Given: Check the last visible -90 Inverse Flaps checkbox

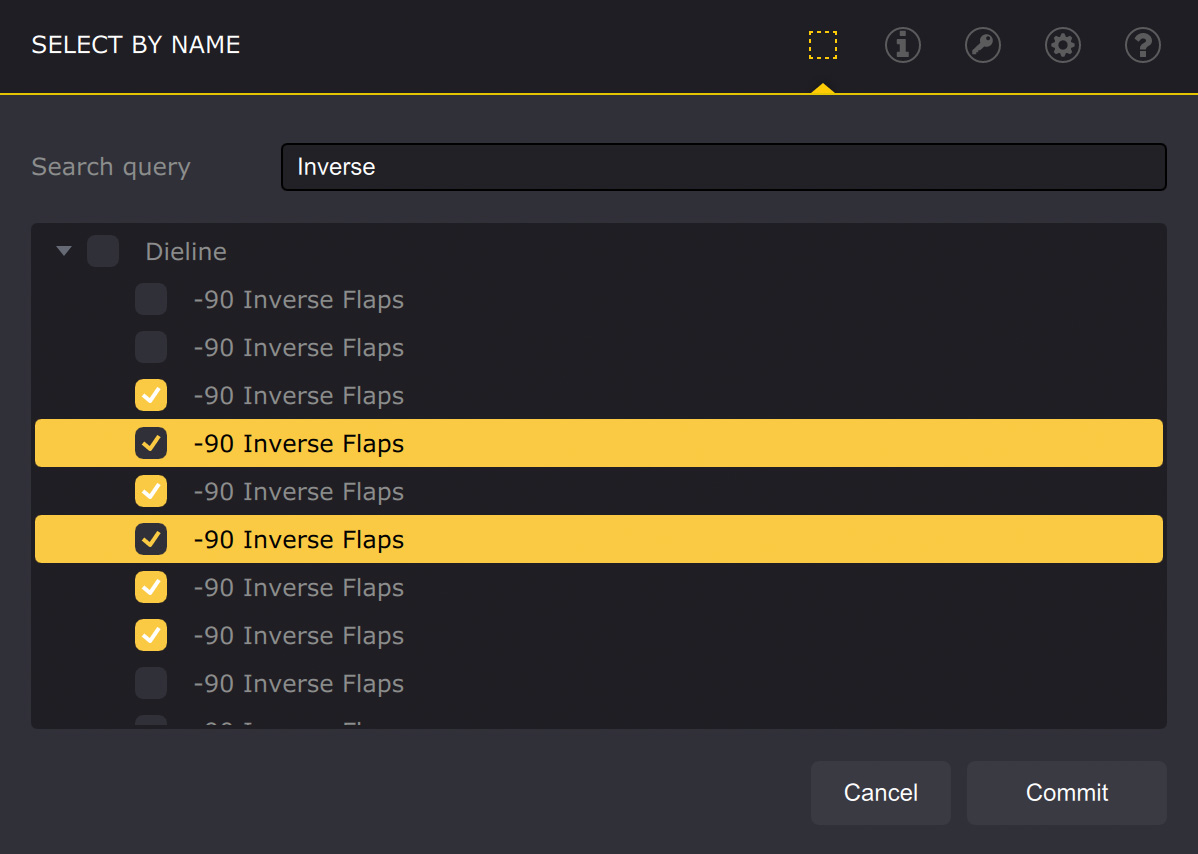Looking at the screenshot, I should coord(150,683).
